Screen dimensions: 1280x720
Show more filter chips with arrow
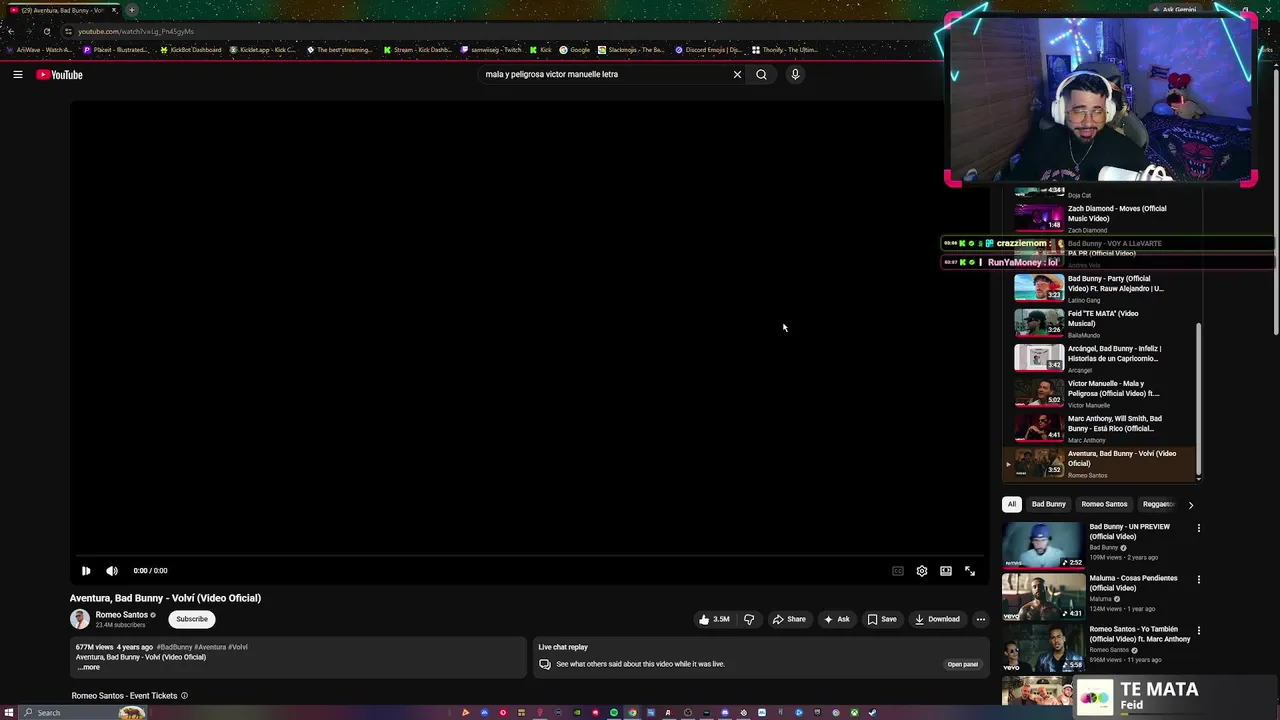tap(1190, 505)
